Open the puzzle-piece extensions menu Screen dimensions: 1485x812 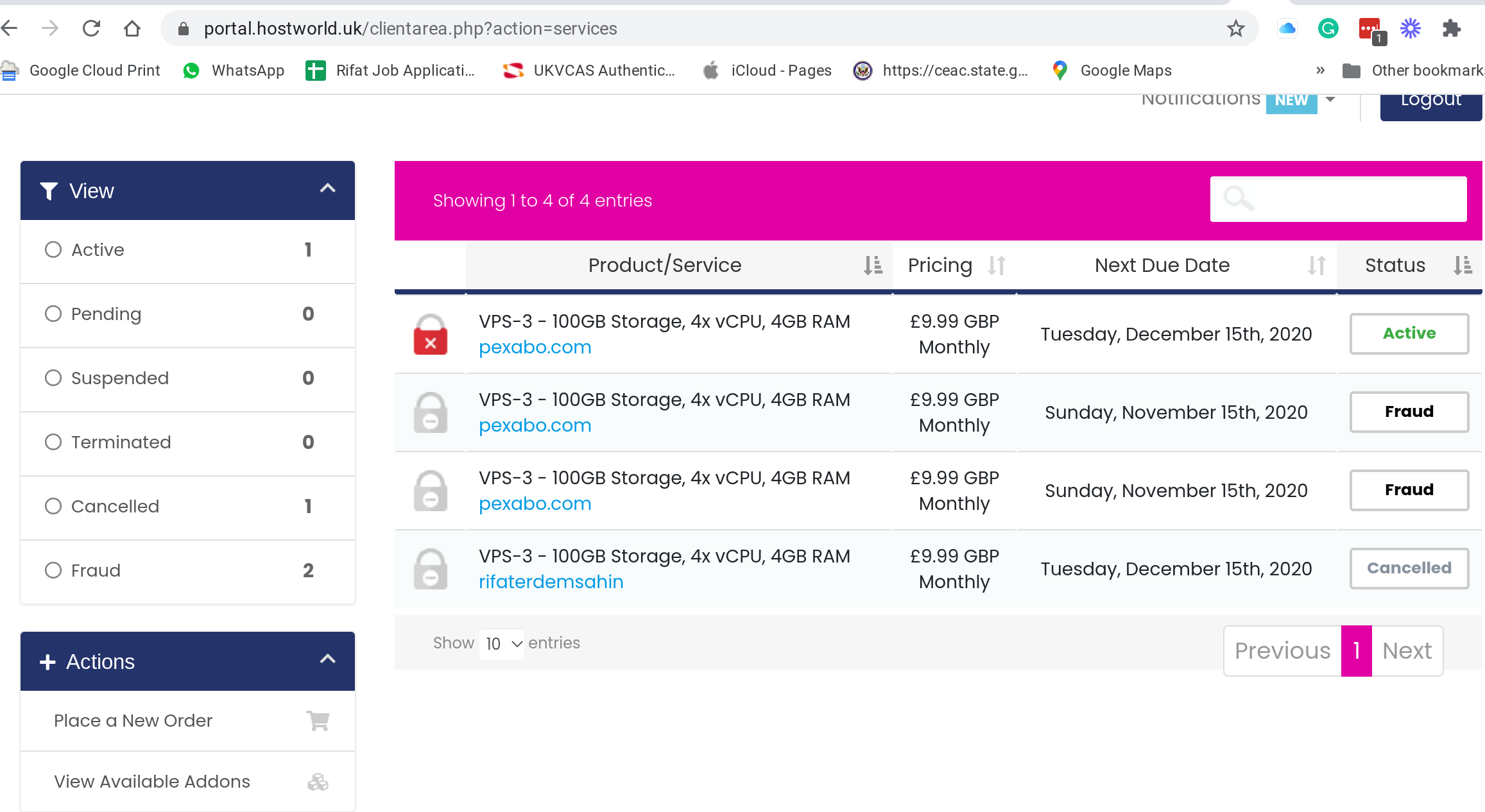tap(1451, 28)
